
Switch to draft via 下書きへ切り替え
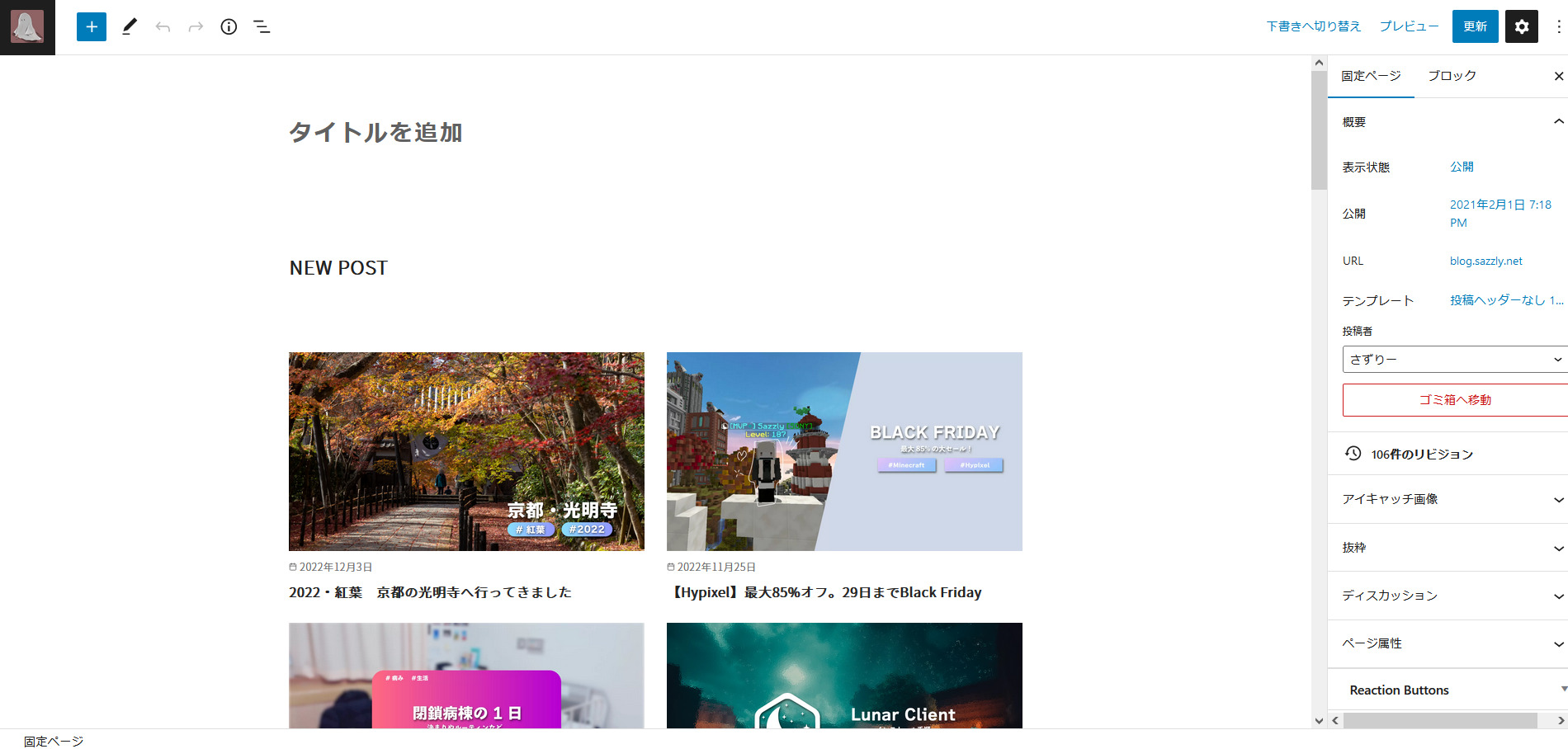pos(1314,26)
